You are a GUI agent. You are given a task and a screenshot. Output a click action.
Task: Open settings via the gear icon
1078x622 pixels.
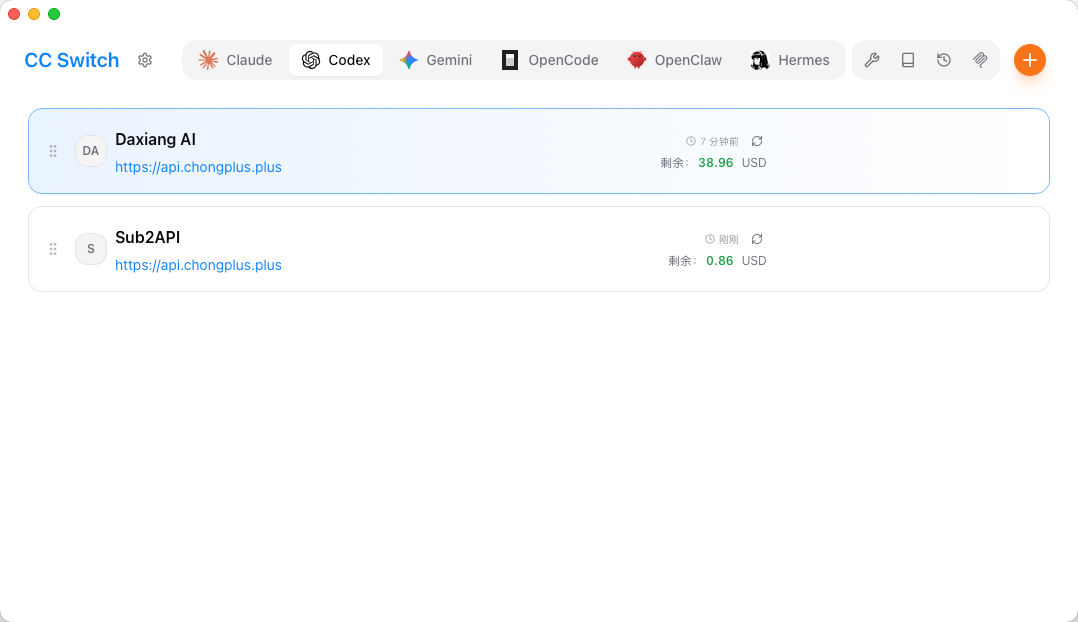coord(144,60)
